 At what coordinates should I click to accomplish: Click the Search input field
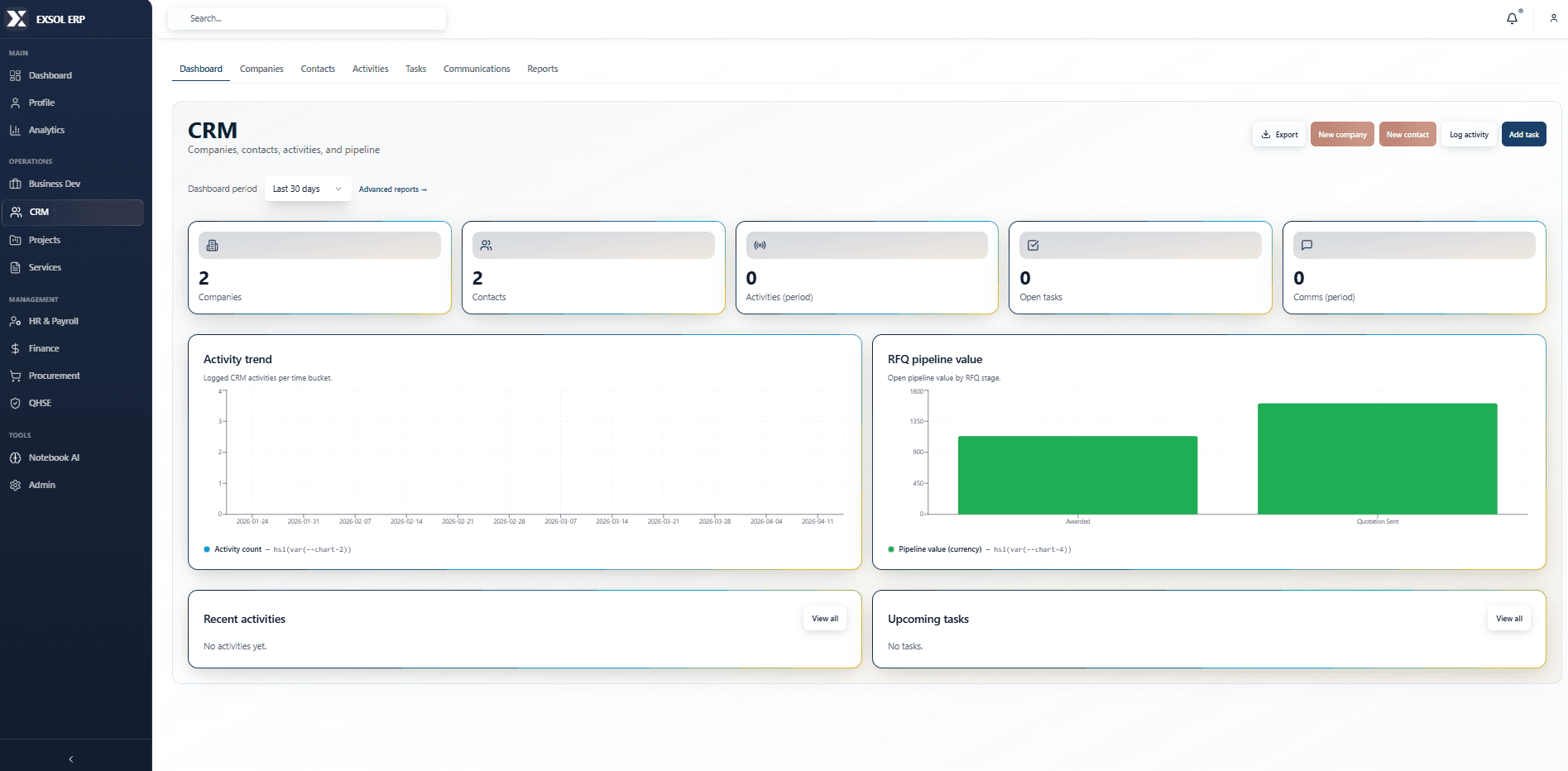coord(307,18)
